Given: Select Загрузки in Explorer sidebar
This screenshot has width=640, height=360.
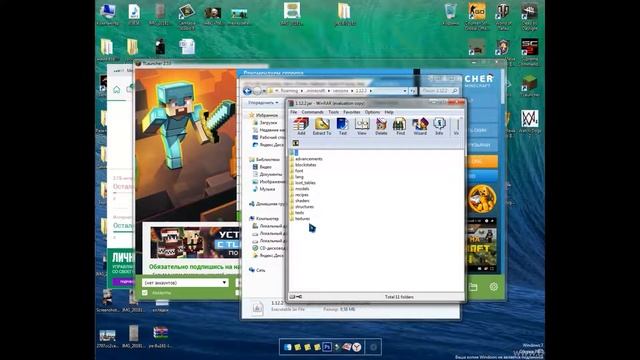Looking at the screenshot, I should [x=265, y=122].
